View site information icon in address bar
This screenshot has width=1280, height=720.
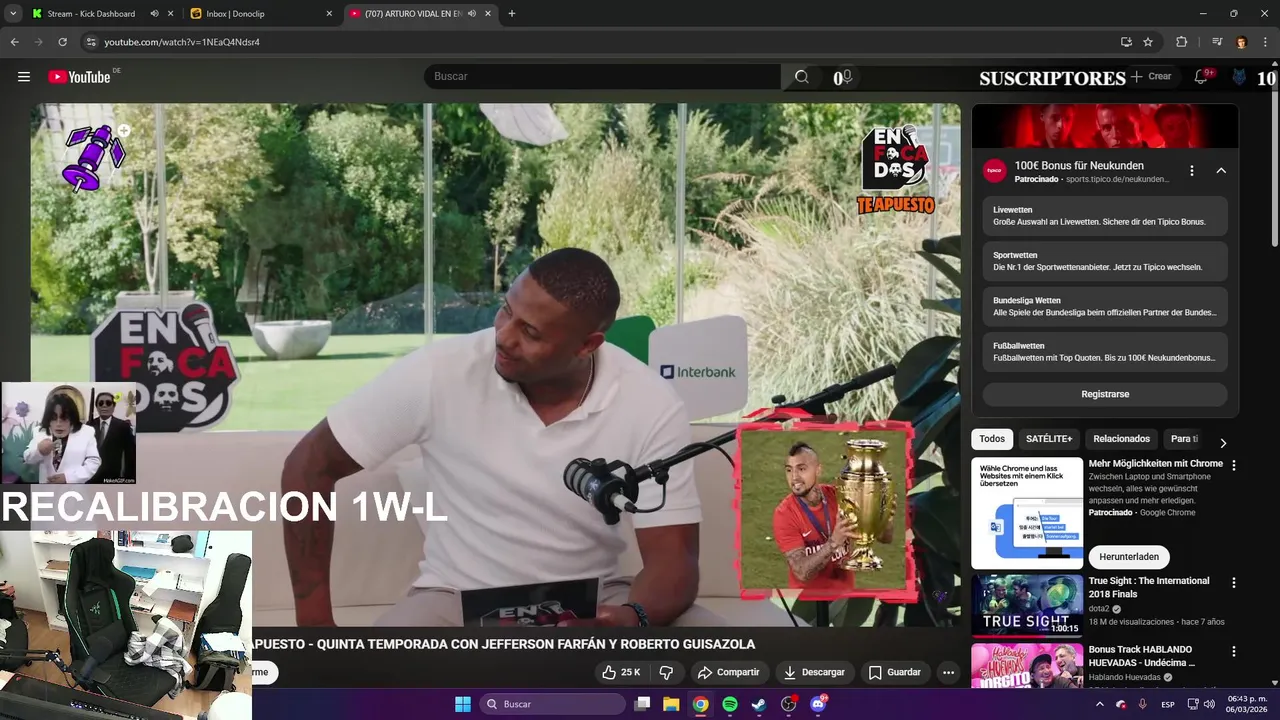tap(91, 42)
